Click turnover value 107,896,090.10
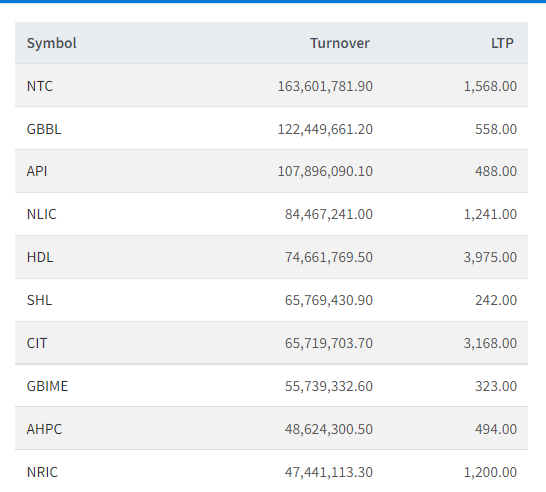The height and width of the screenshot is (492, 546). [x=325, y=171]
